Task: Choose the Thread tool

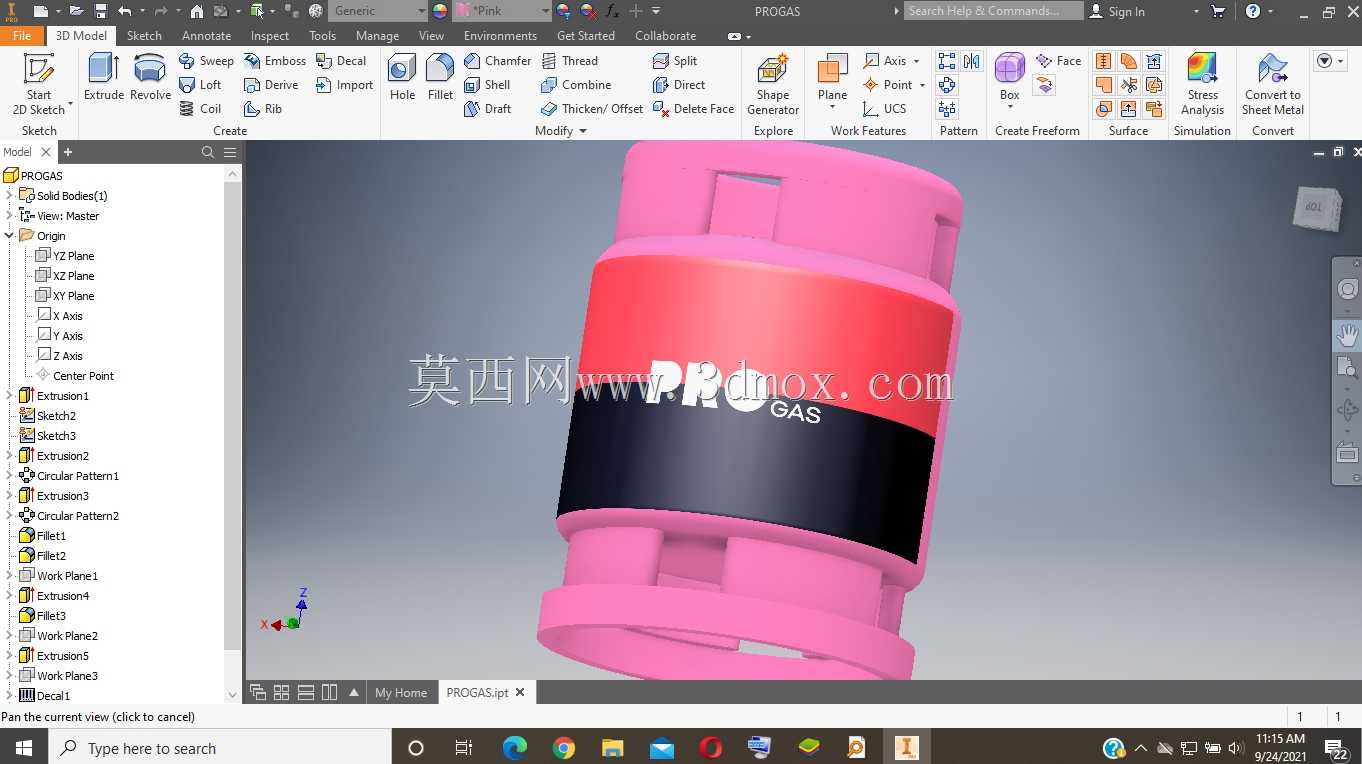Action: [569, 61]
